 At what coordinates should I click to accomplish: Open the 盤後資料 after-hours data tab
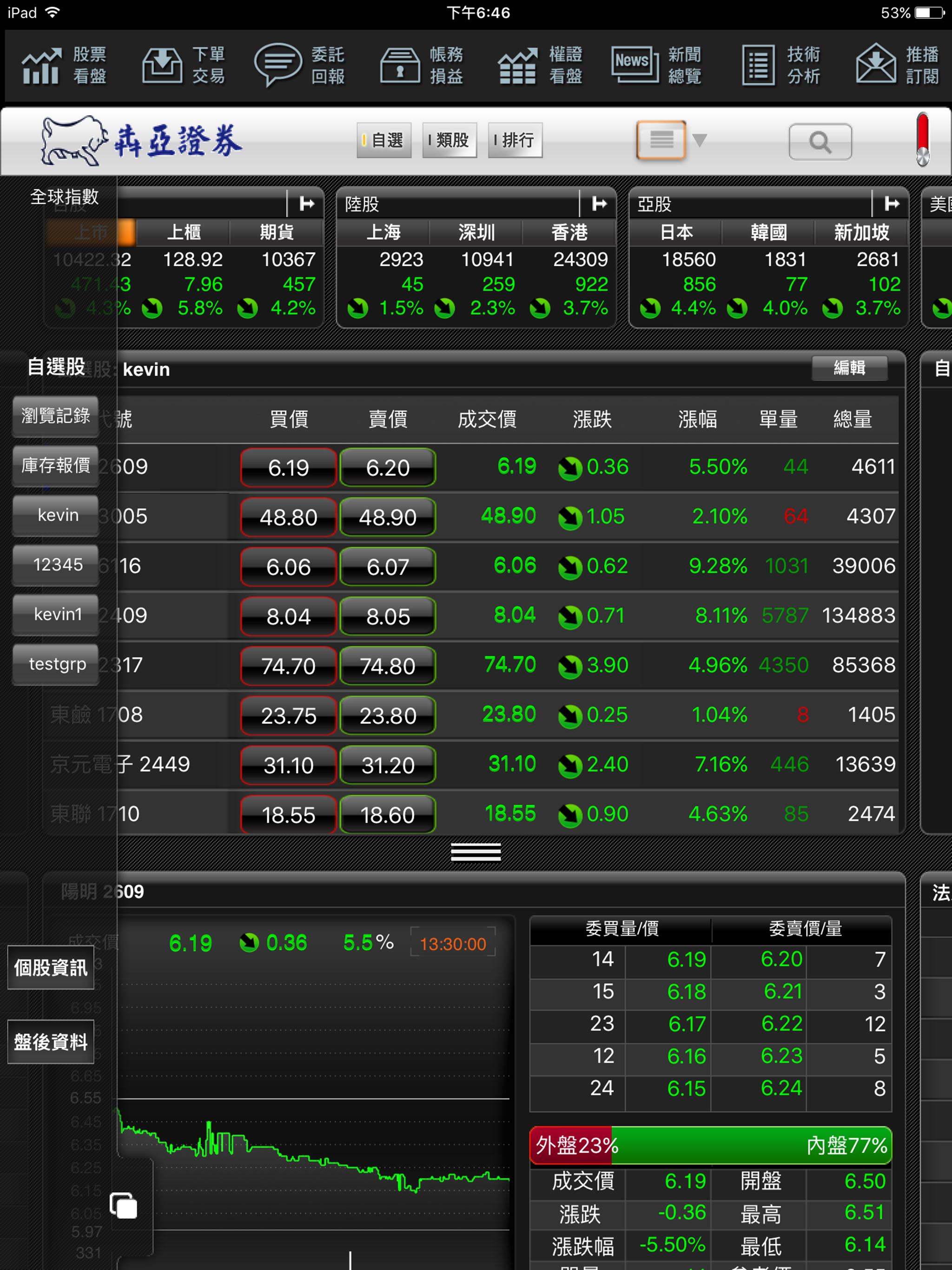[x=51, y=1041]
